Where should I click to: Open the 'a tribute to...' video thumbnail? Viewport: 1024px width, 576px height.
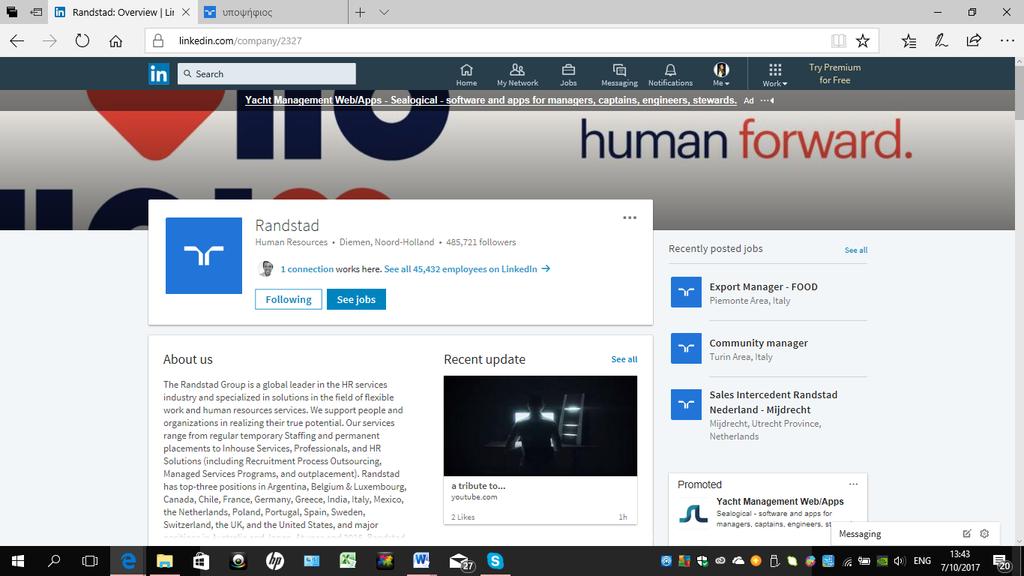(540, 426)
